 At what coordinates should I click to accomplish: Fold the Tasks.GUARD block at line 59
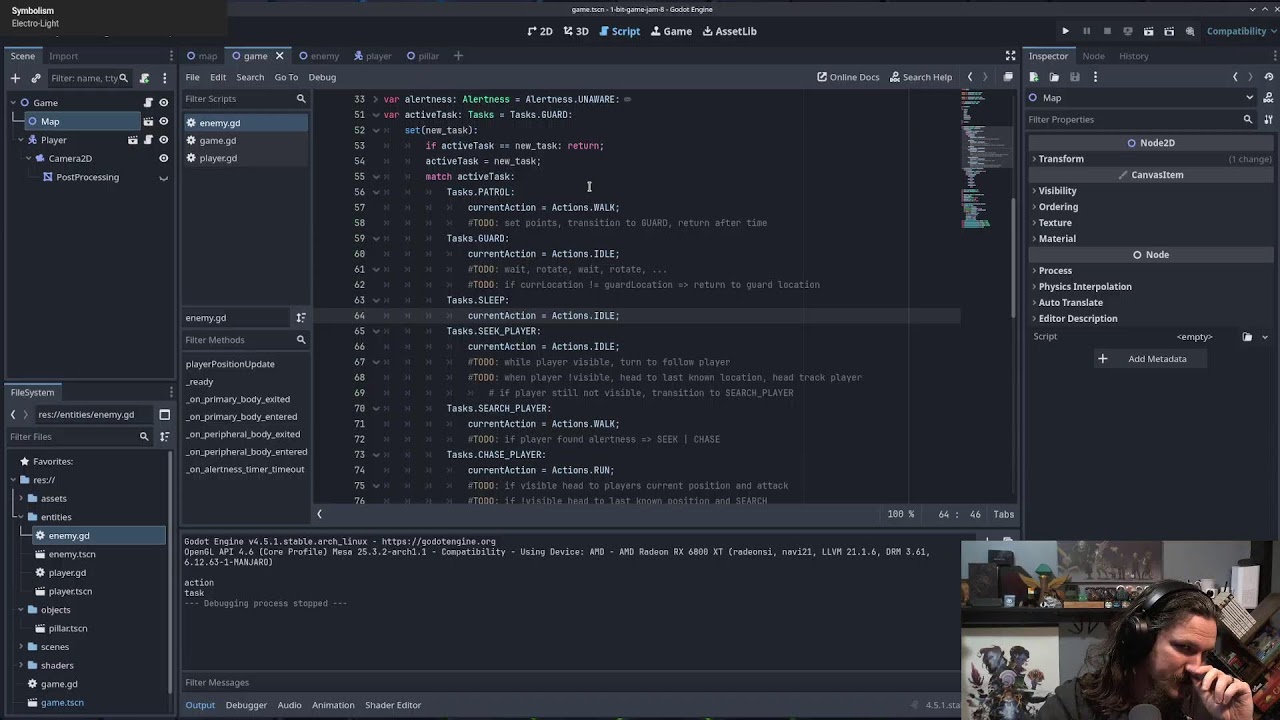[376, 238]
